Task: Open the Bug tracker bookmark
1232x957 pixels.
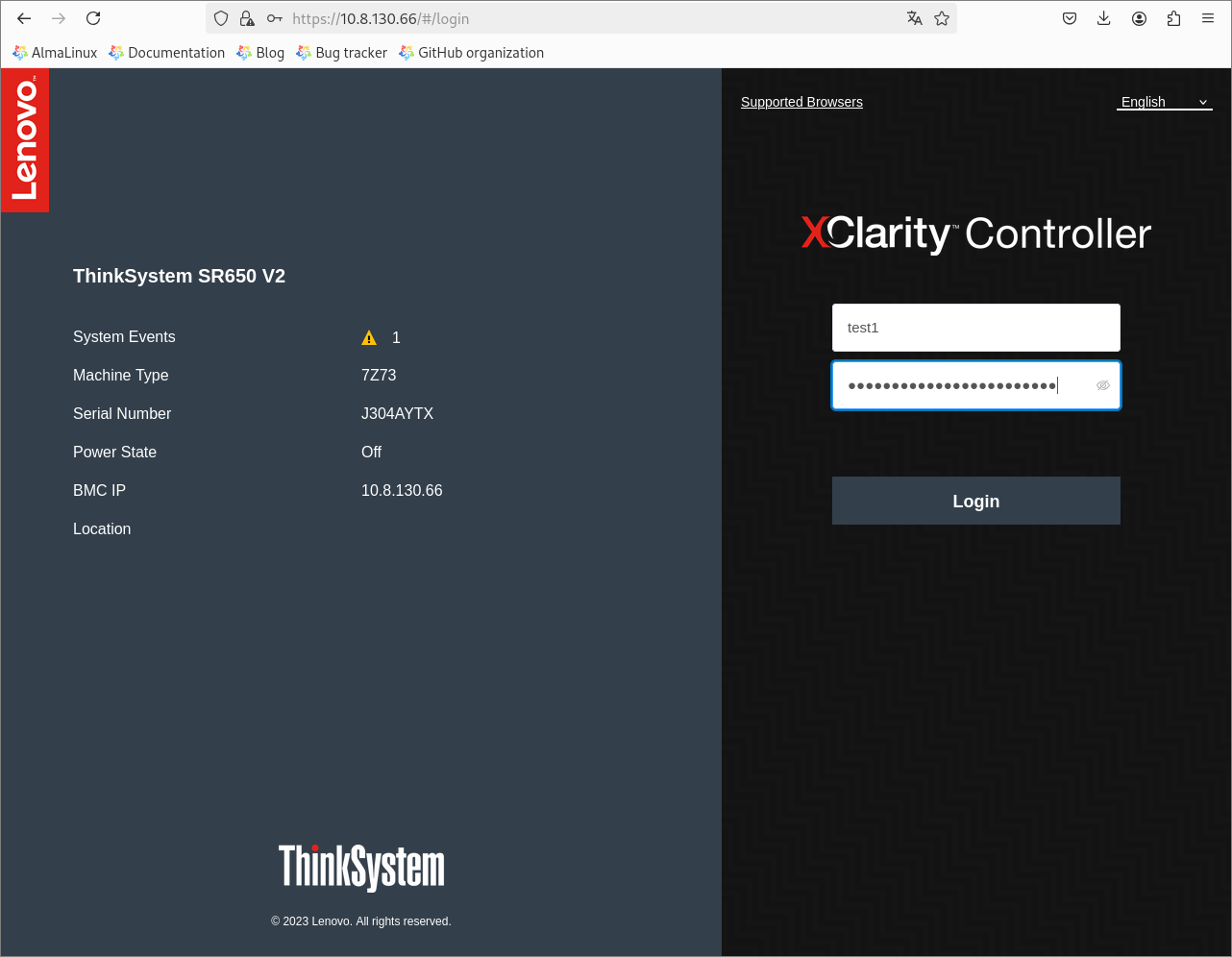Action: (x=342, y=53)
